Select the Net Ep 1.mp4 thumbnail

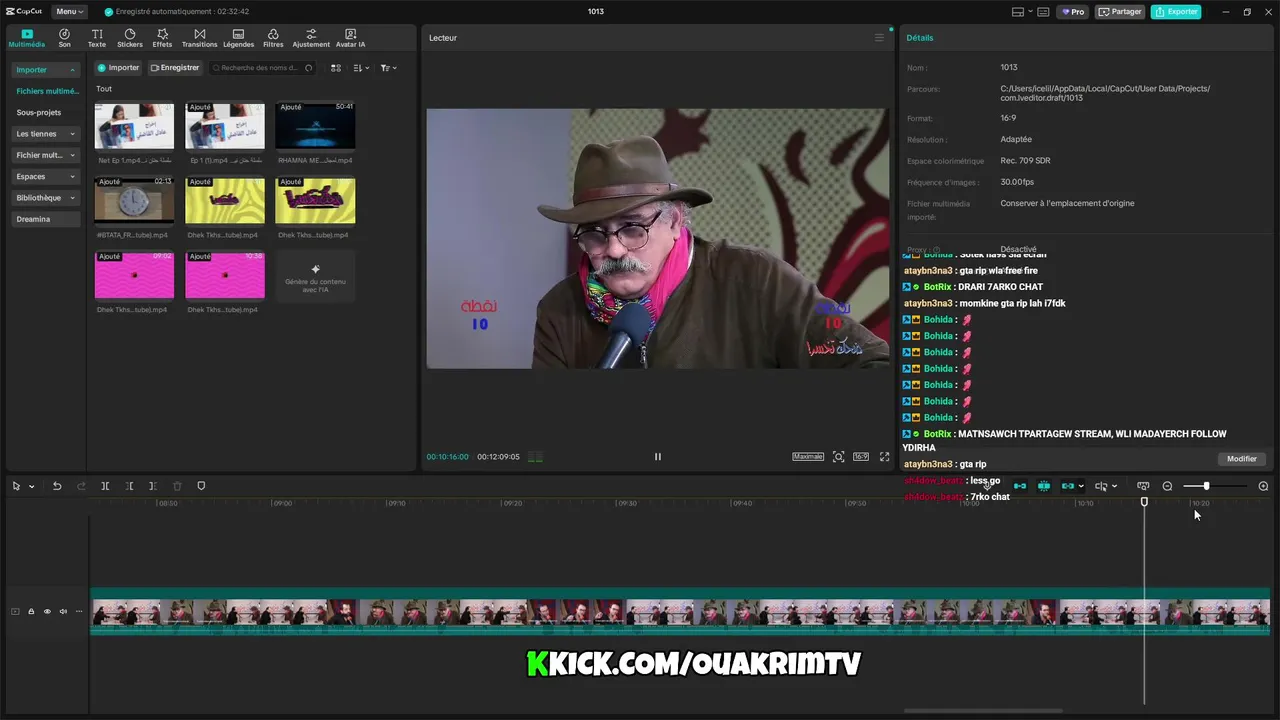click(134, 125)
